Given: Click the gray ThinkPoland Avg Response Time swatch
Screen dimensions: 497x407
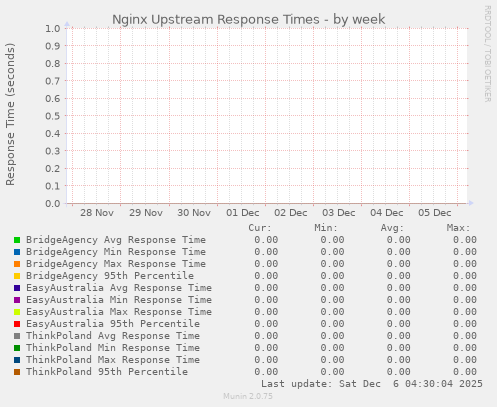Looking at the screenshot, I should tap(17, 336).
